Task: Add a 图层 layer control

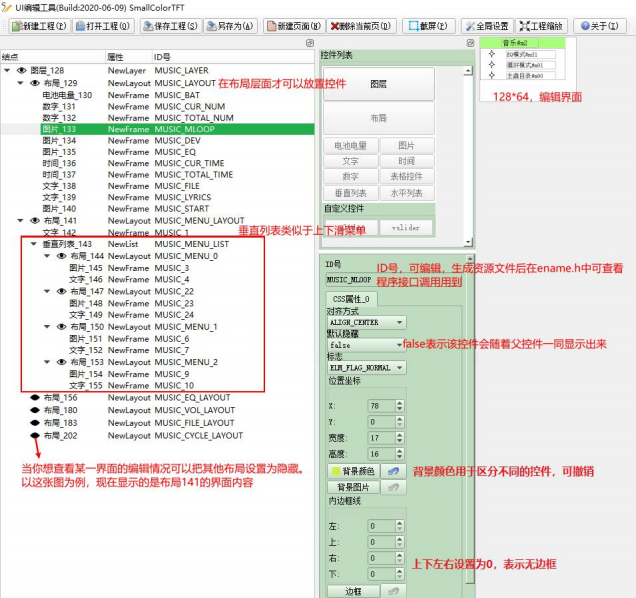Action: click(378, 84)
